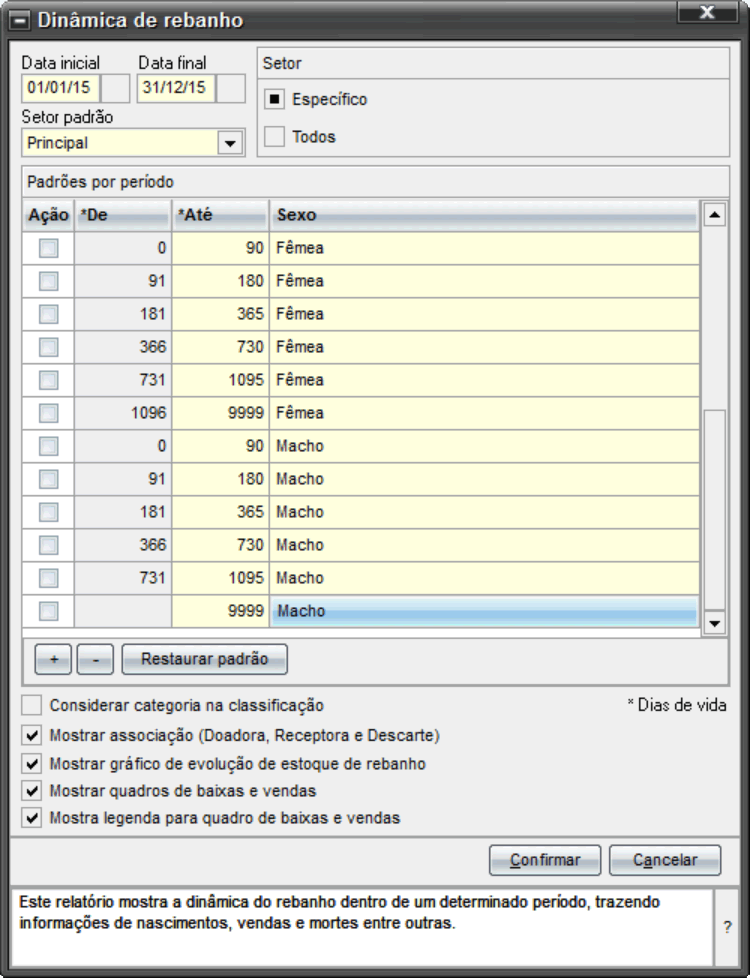The height and width of the screenshot is (978, 750).
Task: Check Ação box for Macho 731 to 1095 row
Action: [x=49, y=579]
